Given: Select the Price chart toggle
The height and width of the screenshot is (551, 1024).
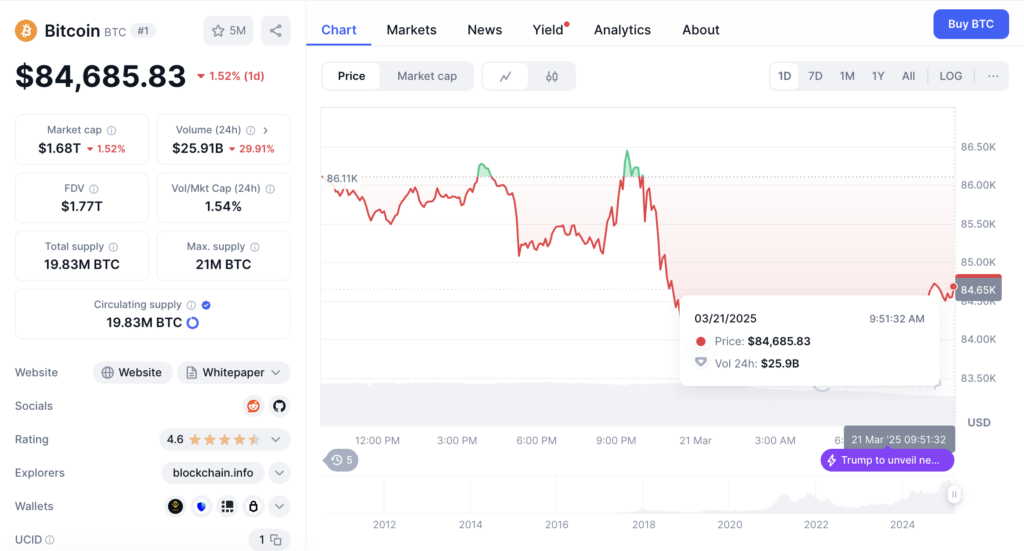Looking at the screenshot, I should pyautogui.click(x=351, y=76).
